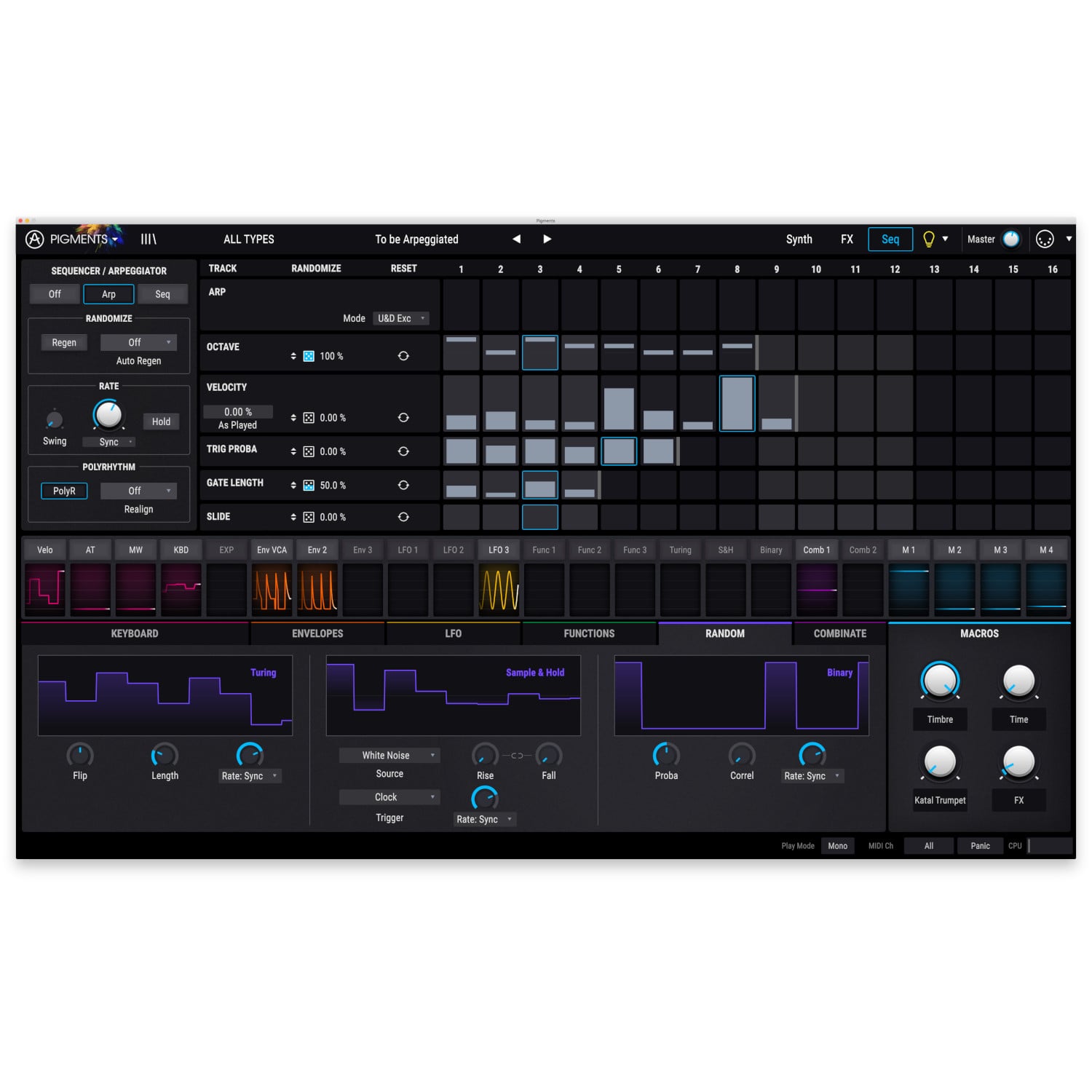Viewport: 1092px width, 1092px height.
Task: Click the Turing waveform display
Action: tap(165, 695)
